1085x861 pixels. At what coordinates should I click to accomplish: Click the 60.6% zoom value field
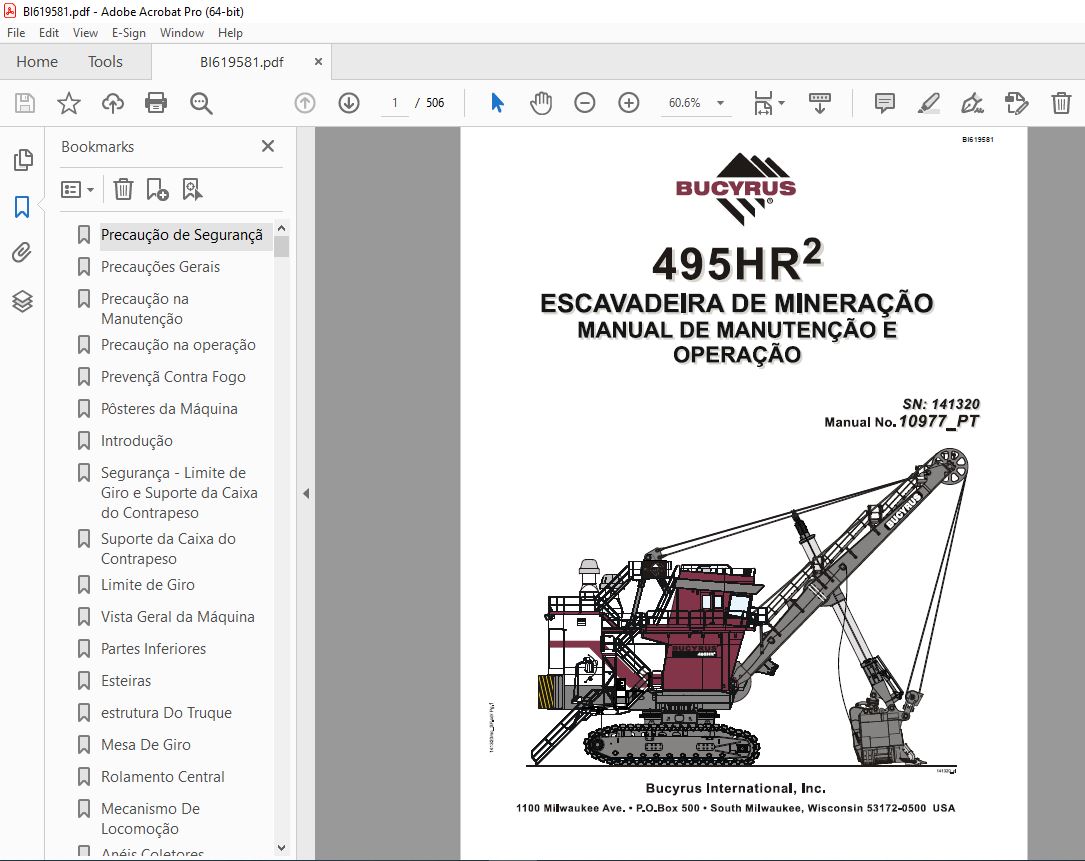coord(684,103)
